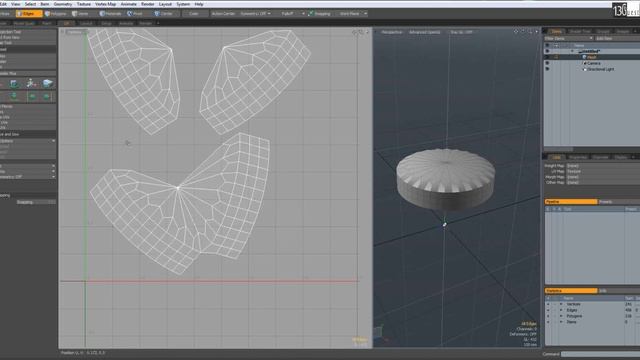Click the blue monitor icon in the tool row
640x360 pixels.
tap(14, 84)
